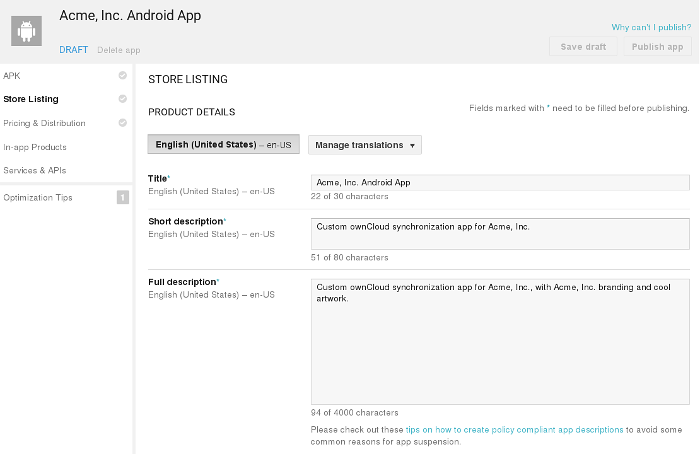Click the Android app icon

coord(27,31)
